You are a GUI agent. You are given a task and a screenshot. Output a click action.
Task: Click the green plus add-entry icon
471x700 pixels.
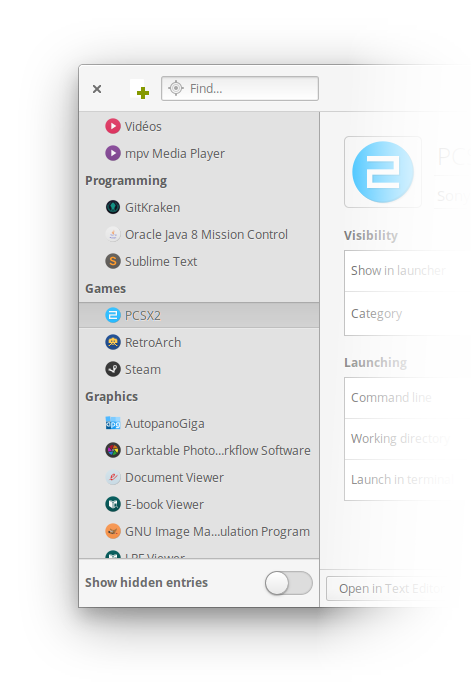tap(140, 90)
